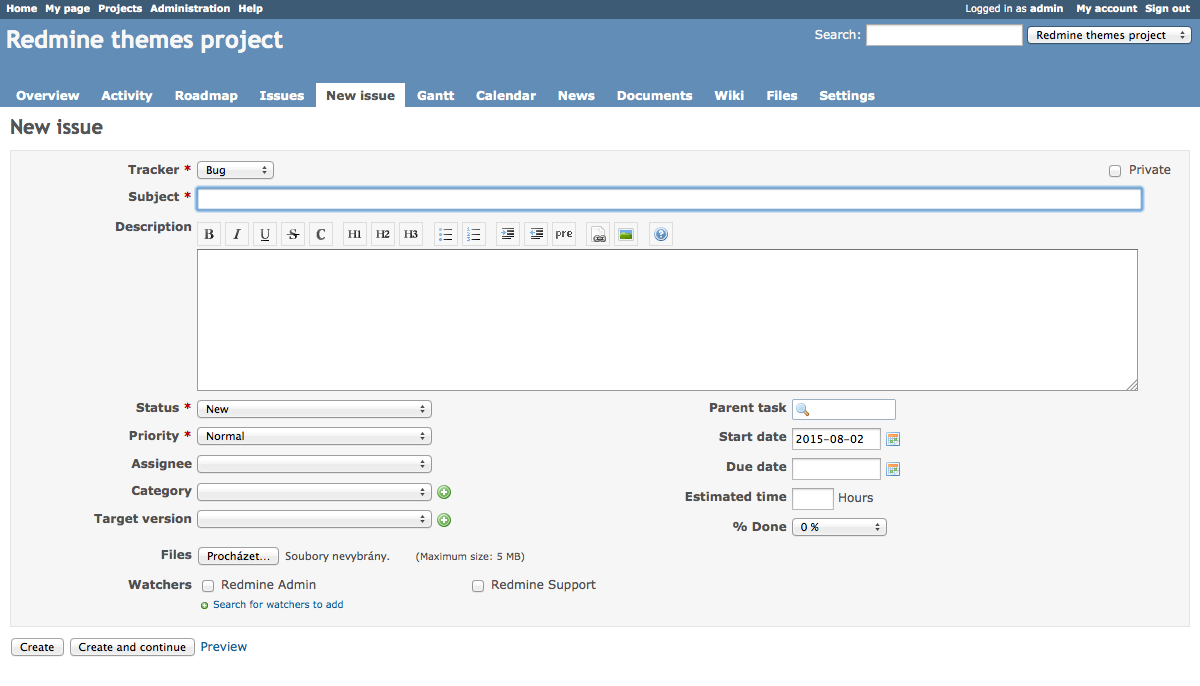Add Redmine Support as watcher
Image resolution: width=1200 pixels, height=686 pixels.
(478, 586)
